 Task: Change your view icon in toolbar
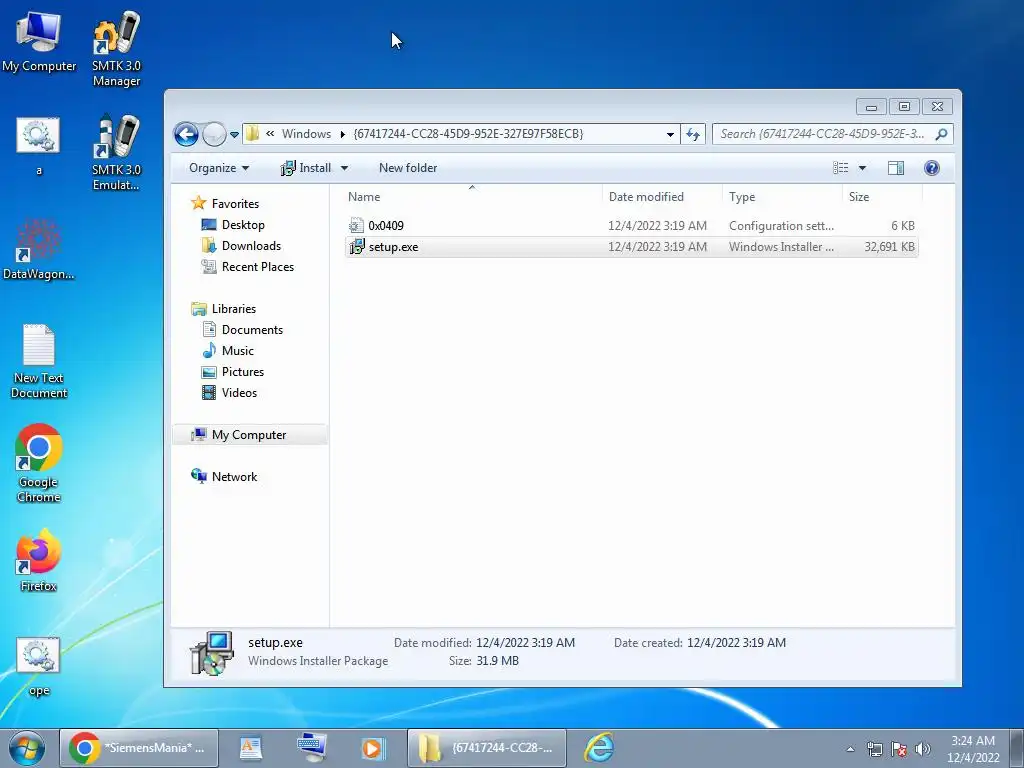click(x=840, y=168)
